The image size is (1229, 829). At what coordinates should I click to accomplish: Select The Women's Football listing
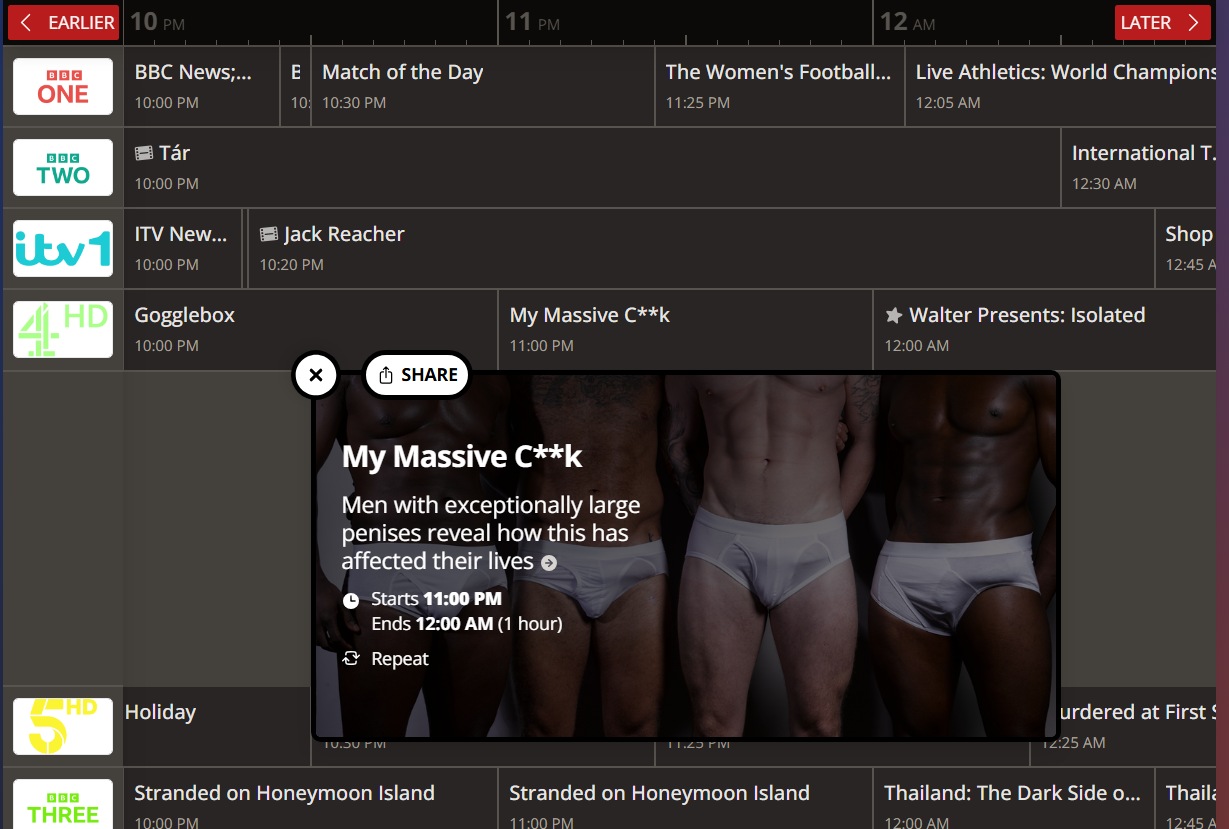pos(780,86)
